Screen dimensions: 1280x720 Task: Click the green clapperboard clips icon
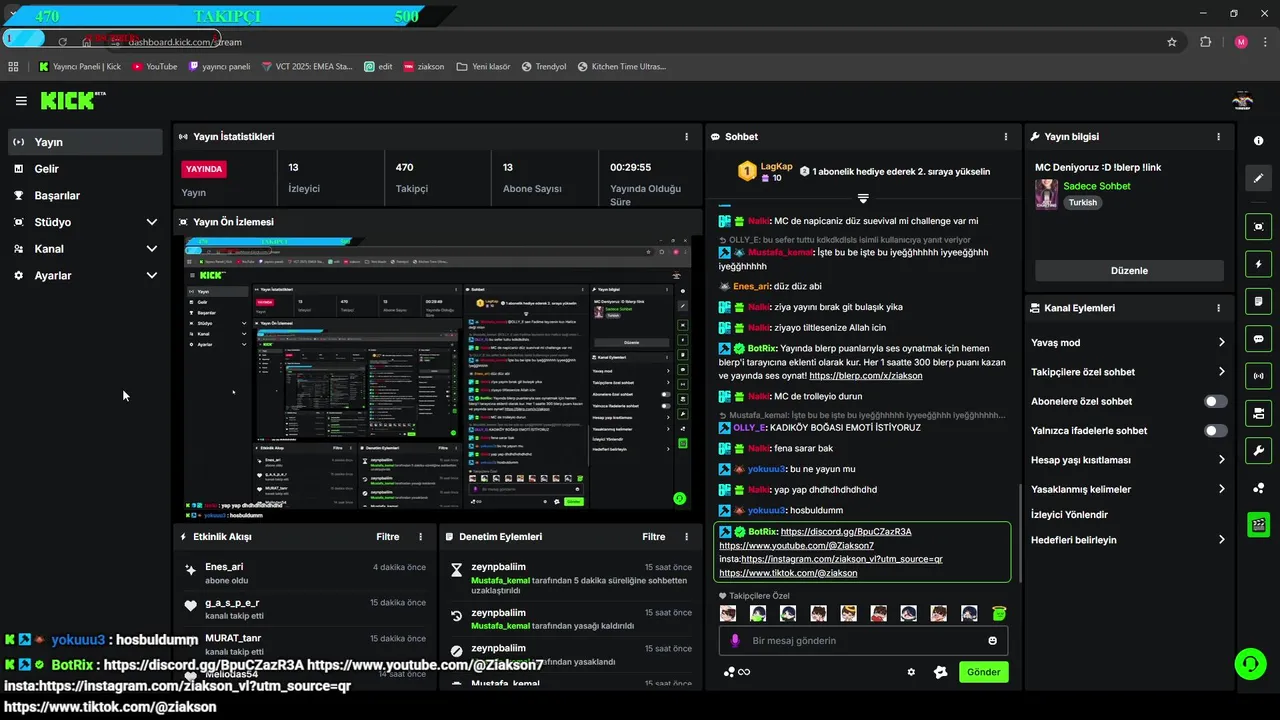(1259, 524)
